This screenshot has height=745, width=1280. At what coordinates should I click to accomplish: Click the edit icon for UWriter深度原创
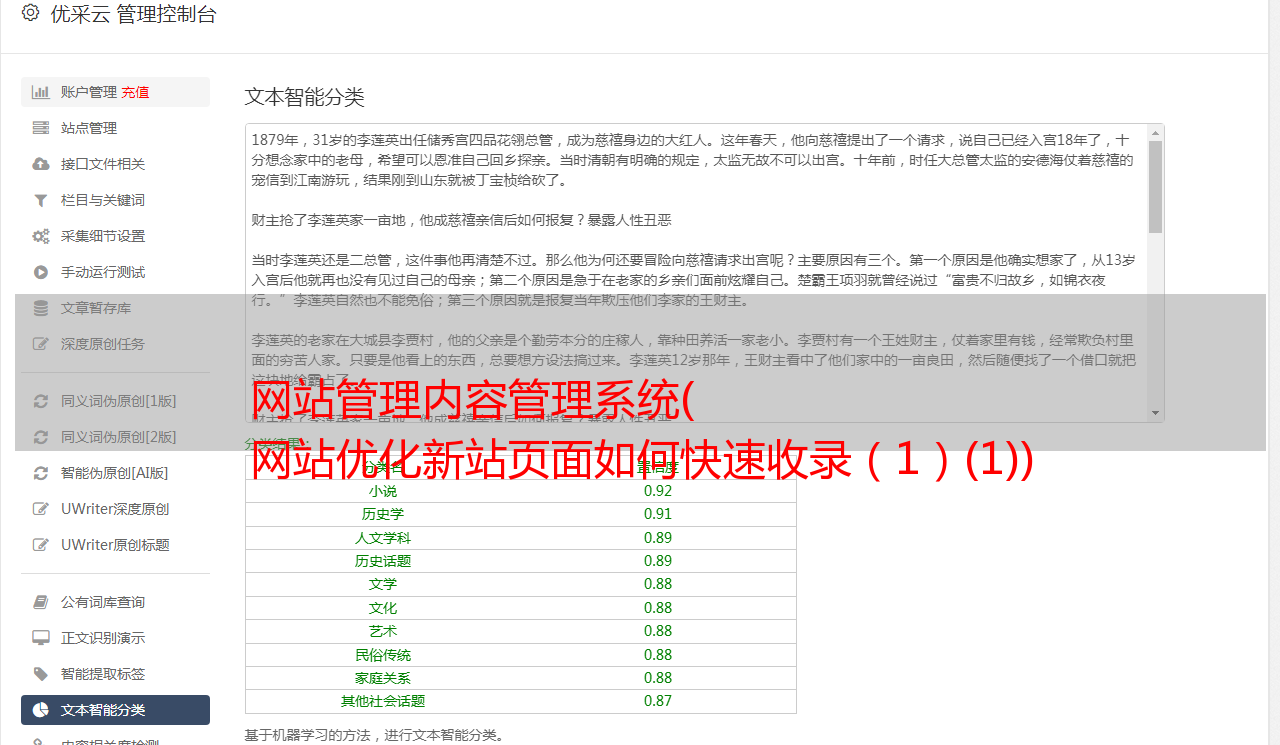40,509
